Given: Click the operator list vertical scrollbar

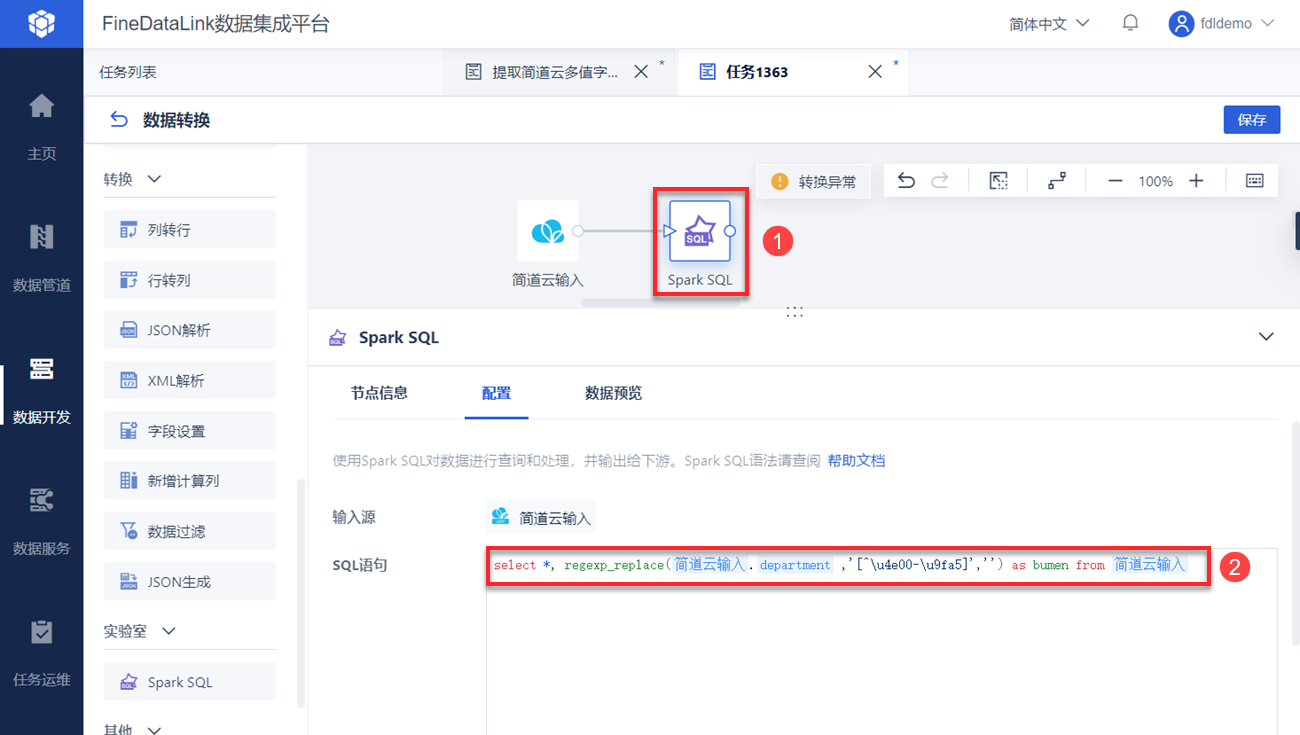Looking at the screenshot, I should pos(301,594).
